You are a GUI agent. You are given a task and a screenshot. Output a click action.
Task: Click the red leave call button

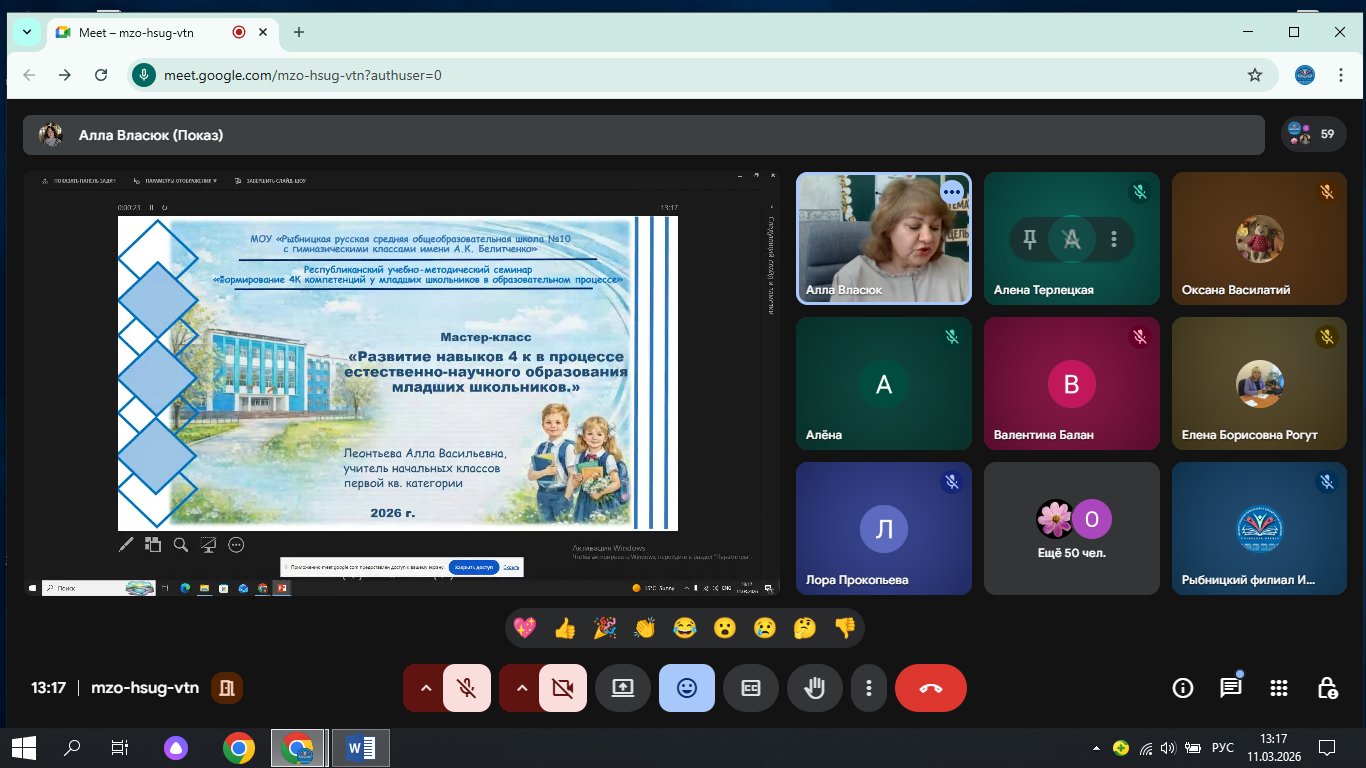coord(930,688)
